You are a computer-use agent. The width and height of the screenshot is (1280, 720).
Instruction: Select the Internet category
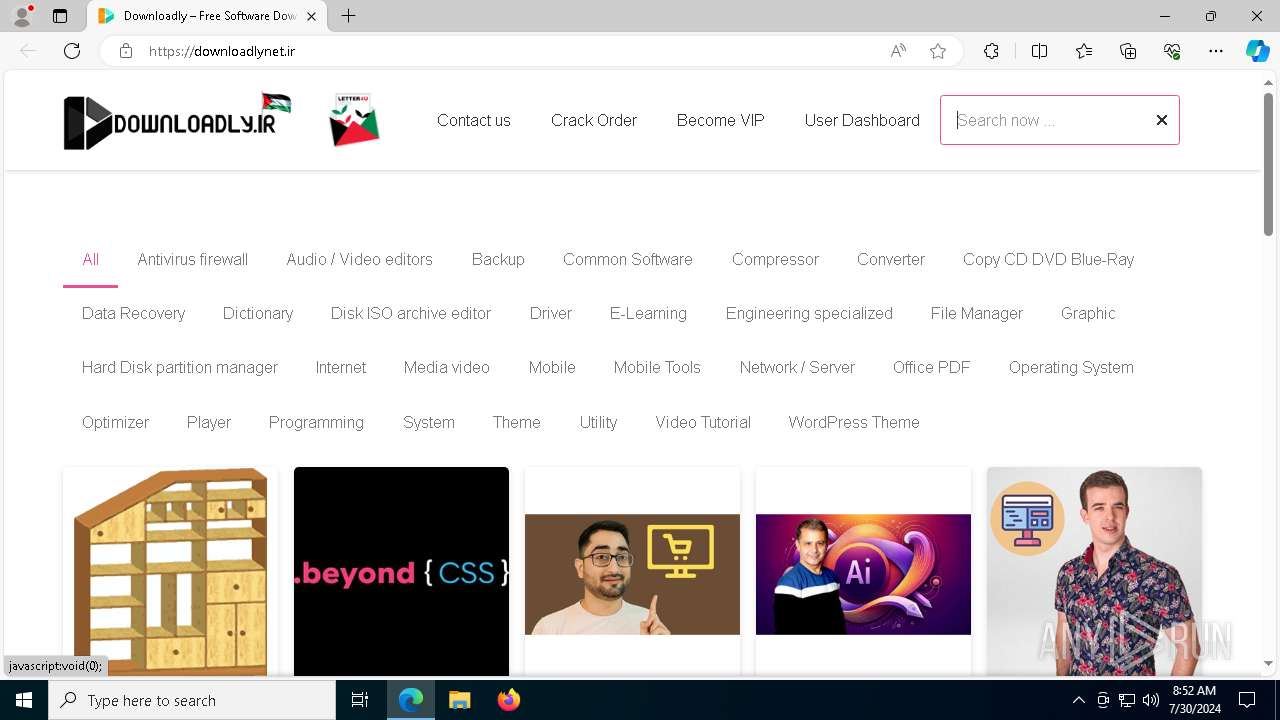(x=341, y=367)
